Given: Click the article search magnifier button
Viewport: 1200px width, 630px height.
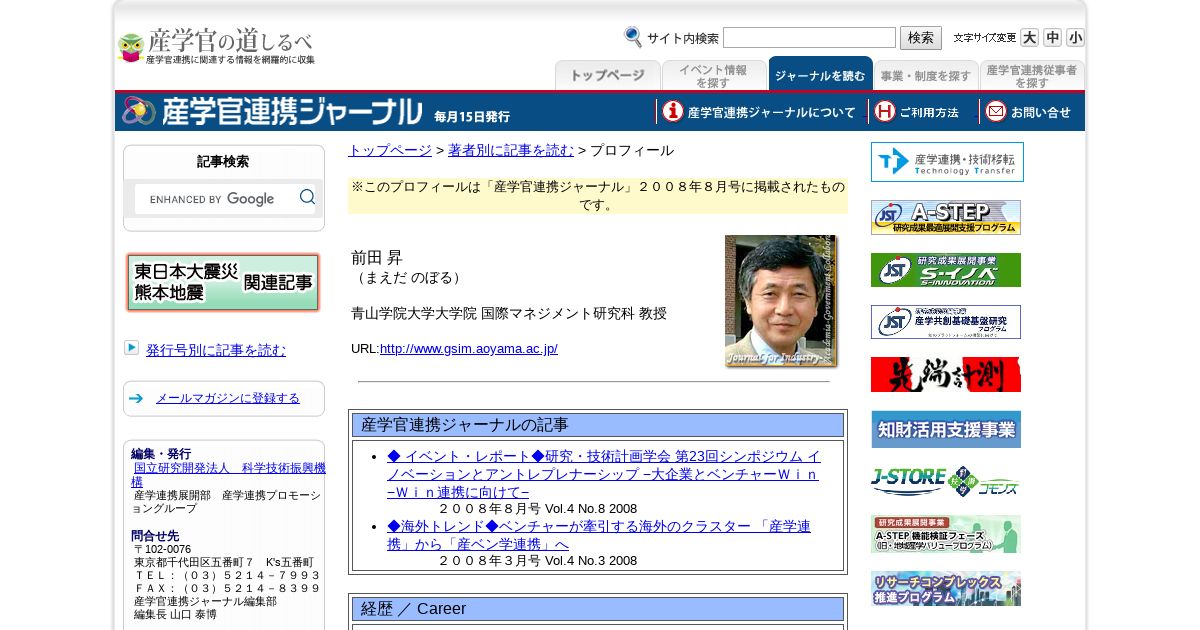Looking at the screenshot, I should pos(307,198).
